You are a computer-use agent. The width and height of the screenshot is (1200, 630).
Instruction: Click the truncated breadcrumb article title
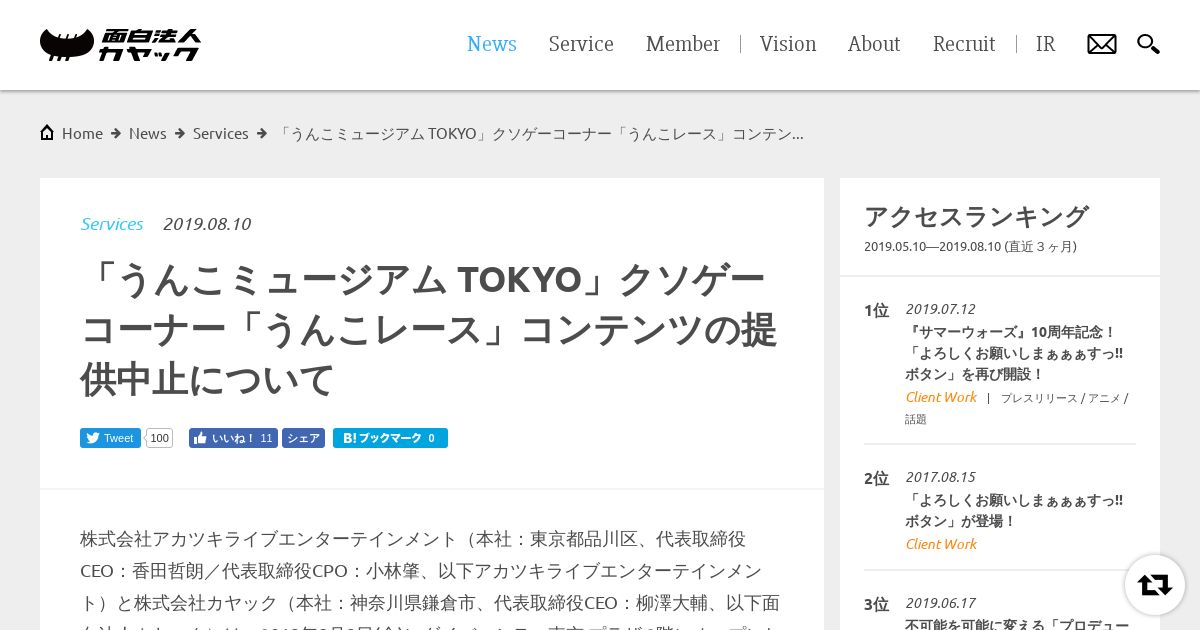[x=540, y=133]
